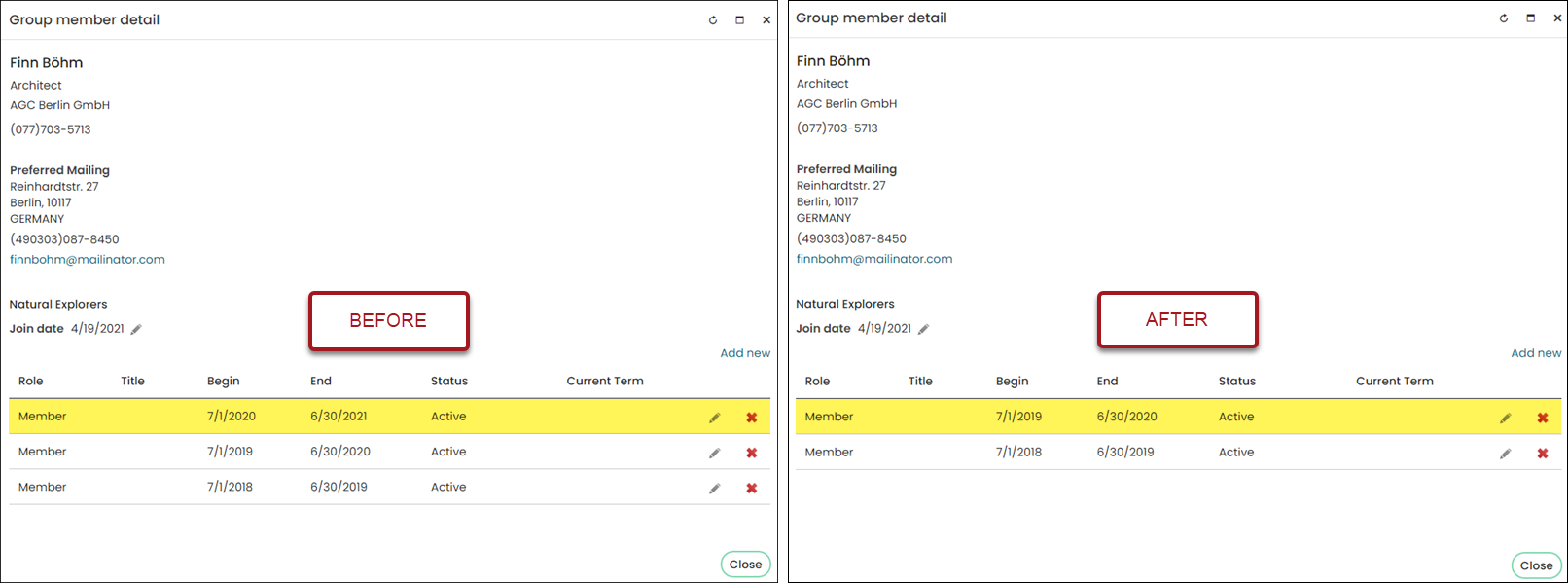Edit the 7/1/2018 Member row in BEFORE window

pos(715,488)
